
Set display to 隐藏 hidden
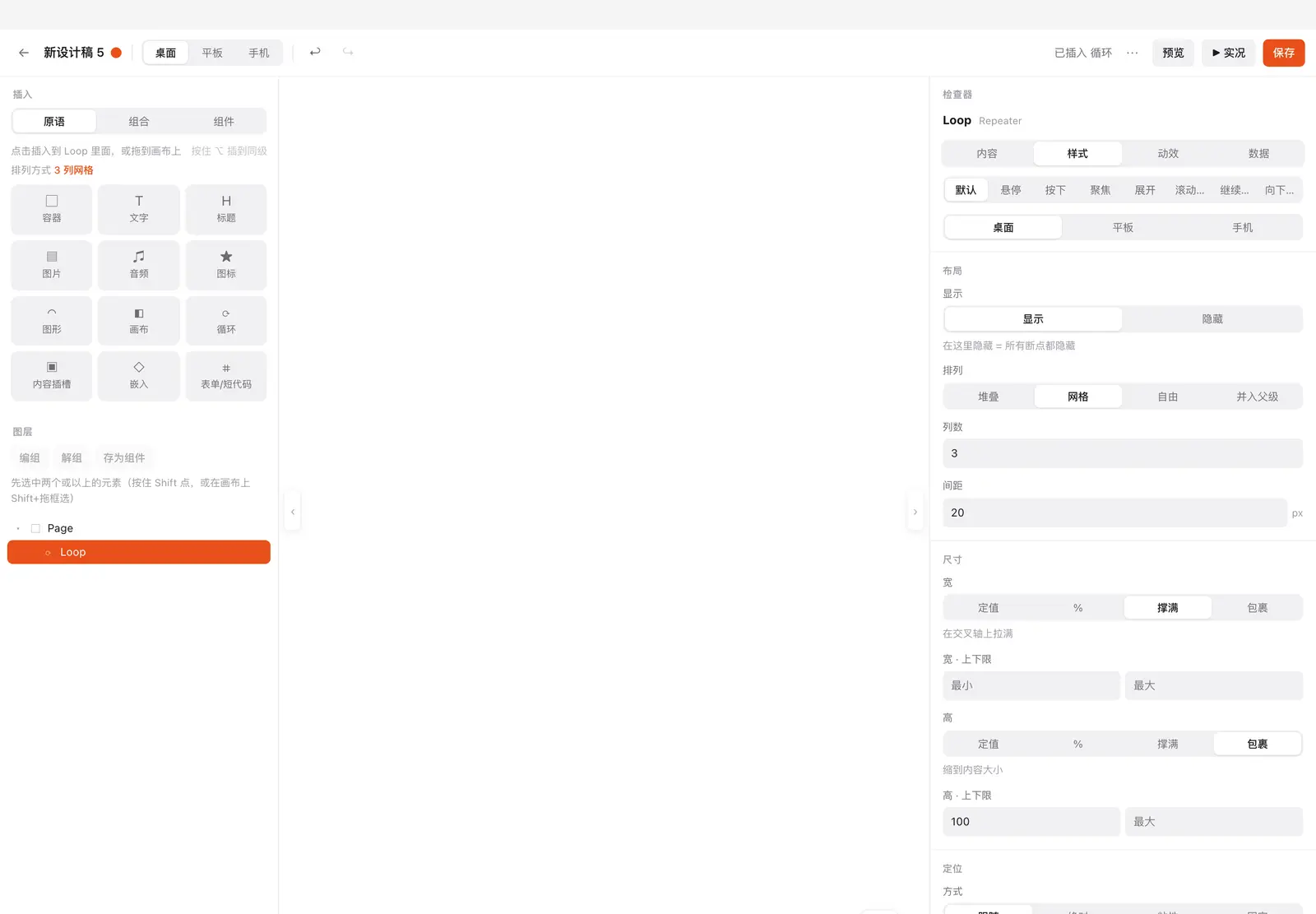pos(1212,319)
